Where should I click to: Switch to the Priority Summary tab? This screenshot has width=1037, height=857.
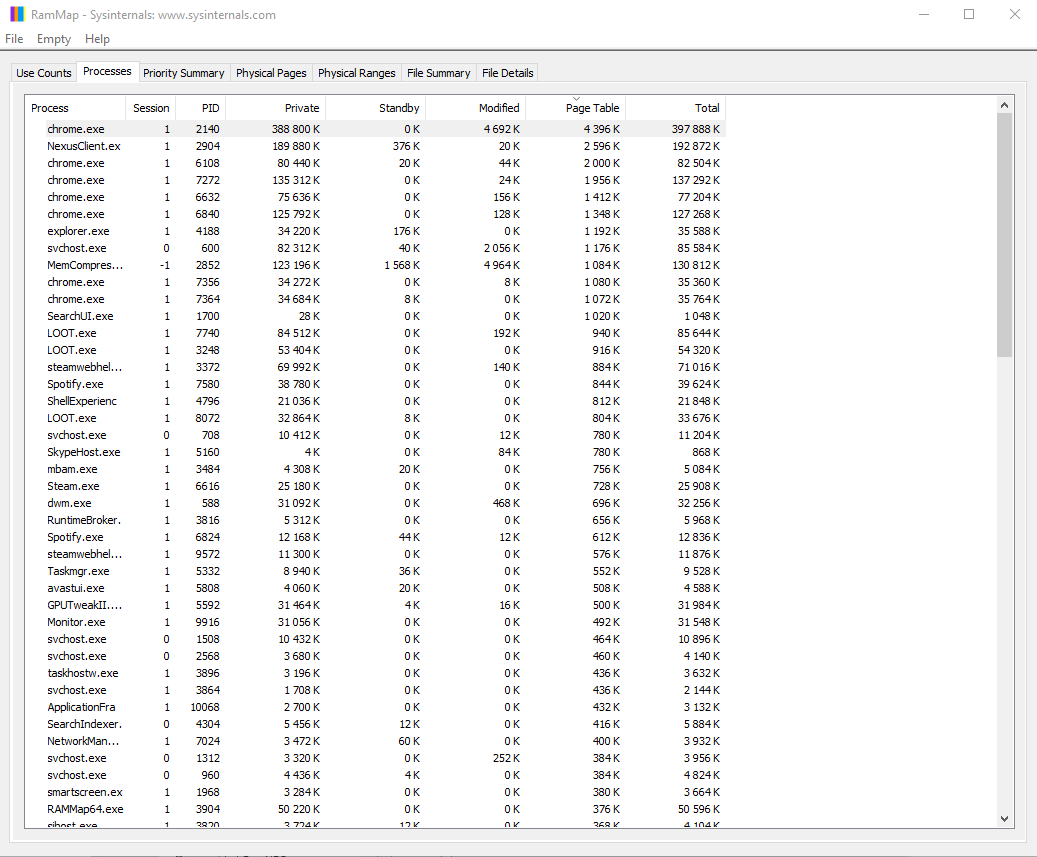pos(183,73)
